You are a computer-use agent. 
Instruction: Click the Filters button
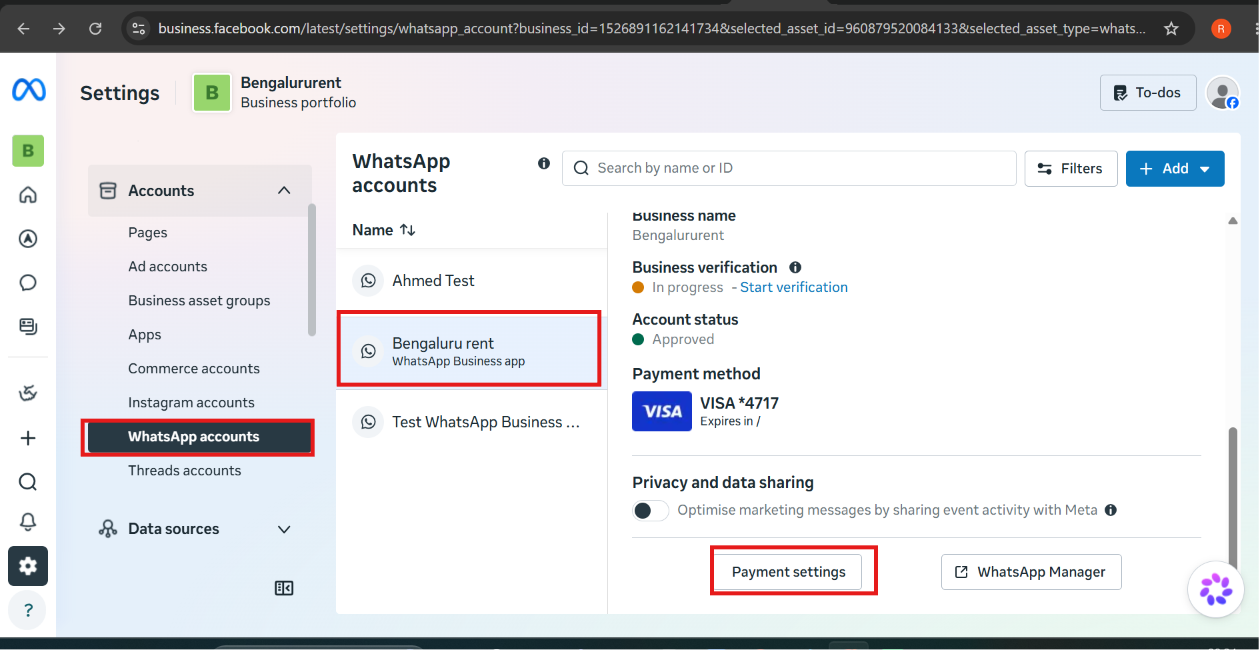(x=1070, y=169)
